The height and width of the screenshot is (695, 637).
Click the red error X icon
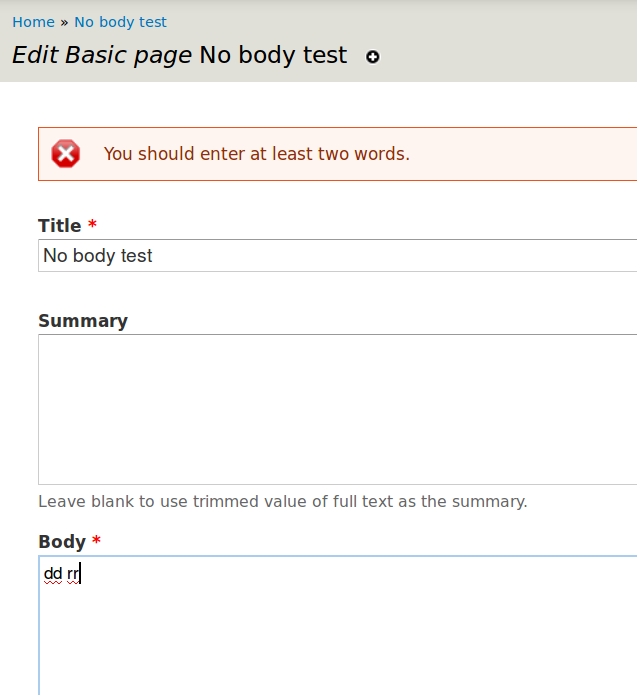[66, 154]
